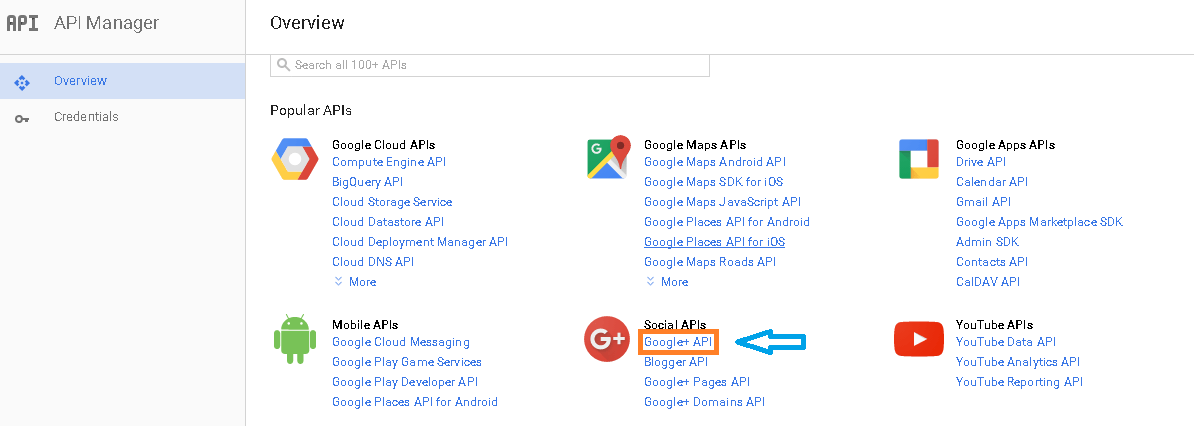Click the API Manager title text
Screen dimensions: 1194x426
[x=107, y=23]
